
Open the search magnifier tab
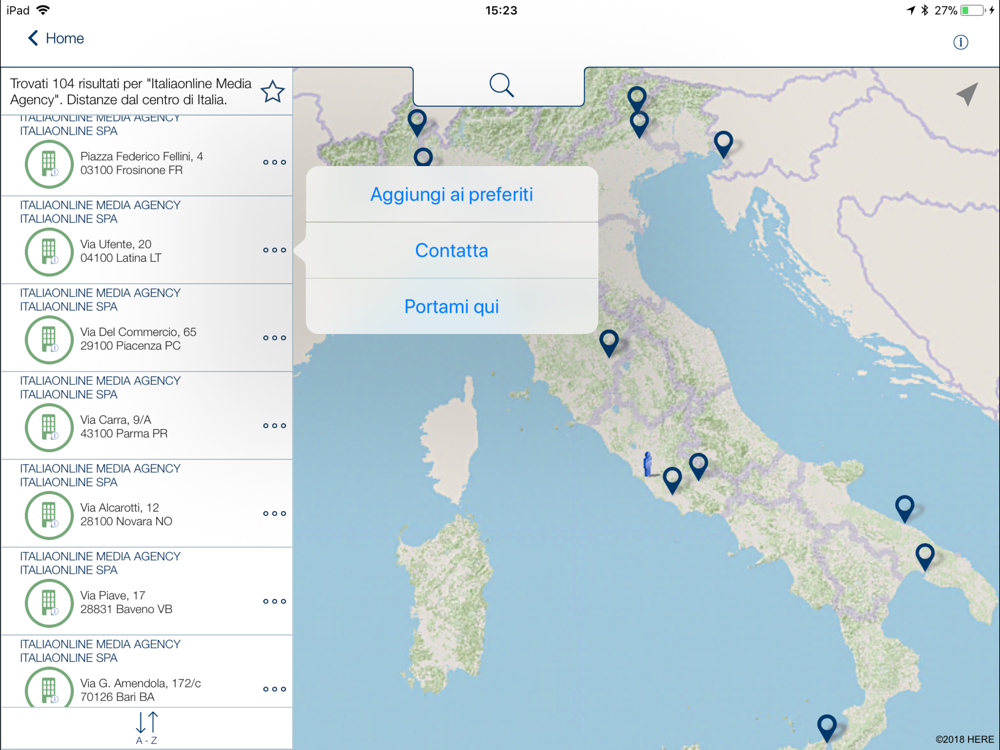pyautogui.click(x=501, y=85)
